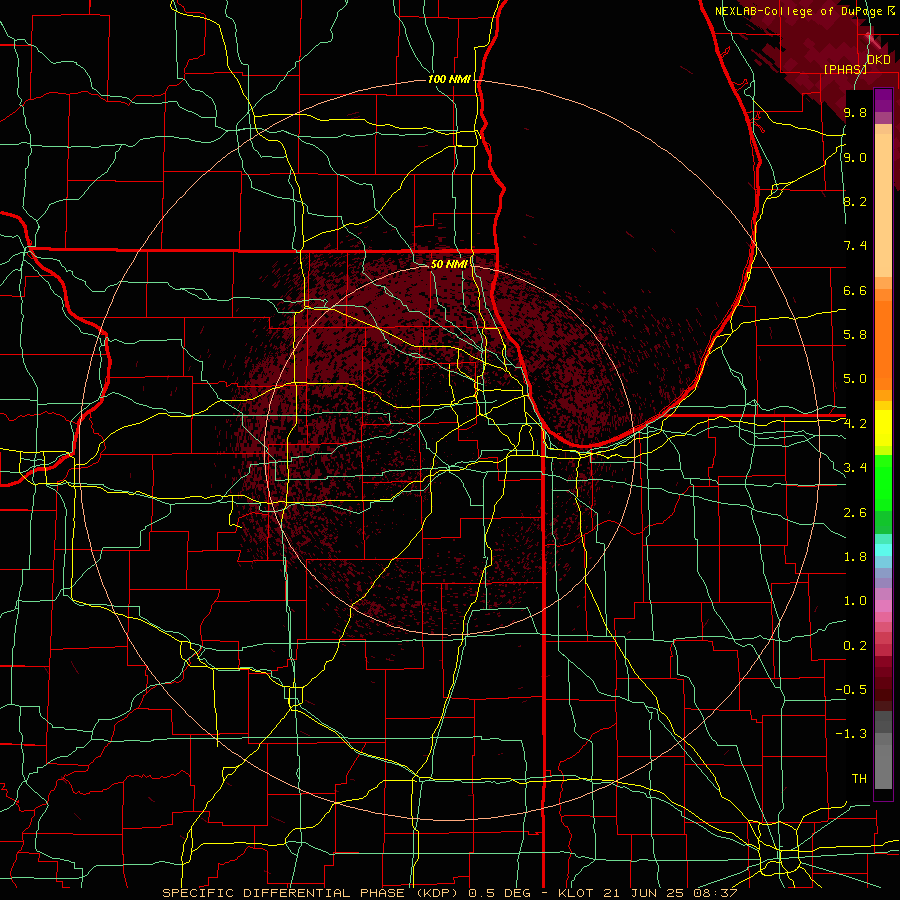
Task: Click the 7.4 scale label
Action: click(855, 246)
